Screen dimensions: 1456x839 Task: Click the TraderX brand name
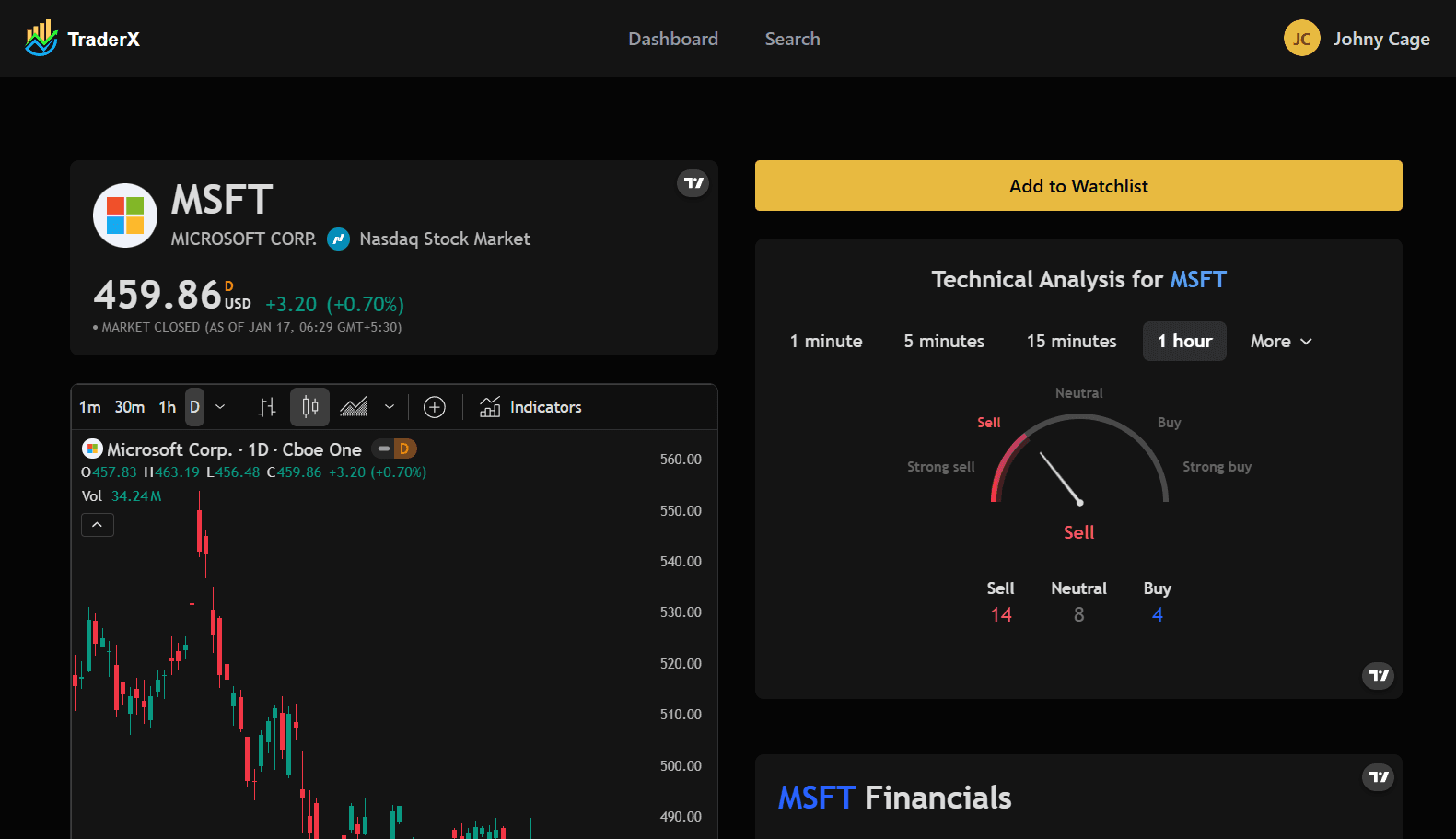(103, 40)
